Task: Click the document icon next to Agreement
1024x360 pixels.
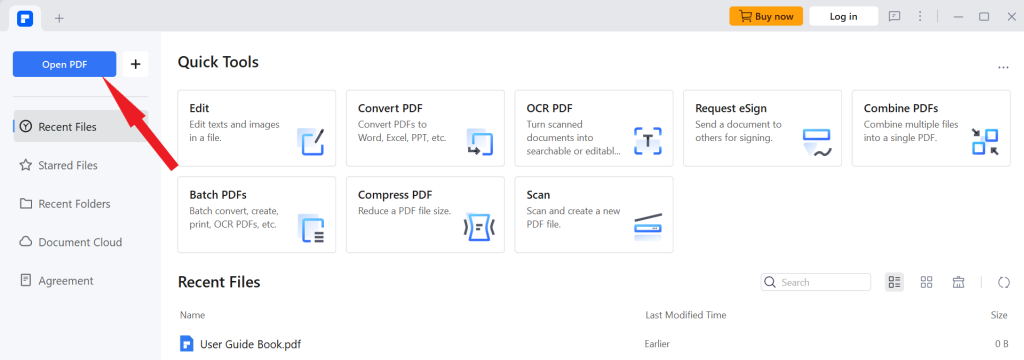Action: (x=25, y=281)
